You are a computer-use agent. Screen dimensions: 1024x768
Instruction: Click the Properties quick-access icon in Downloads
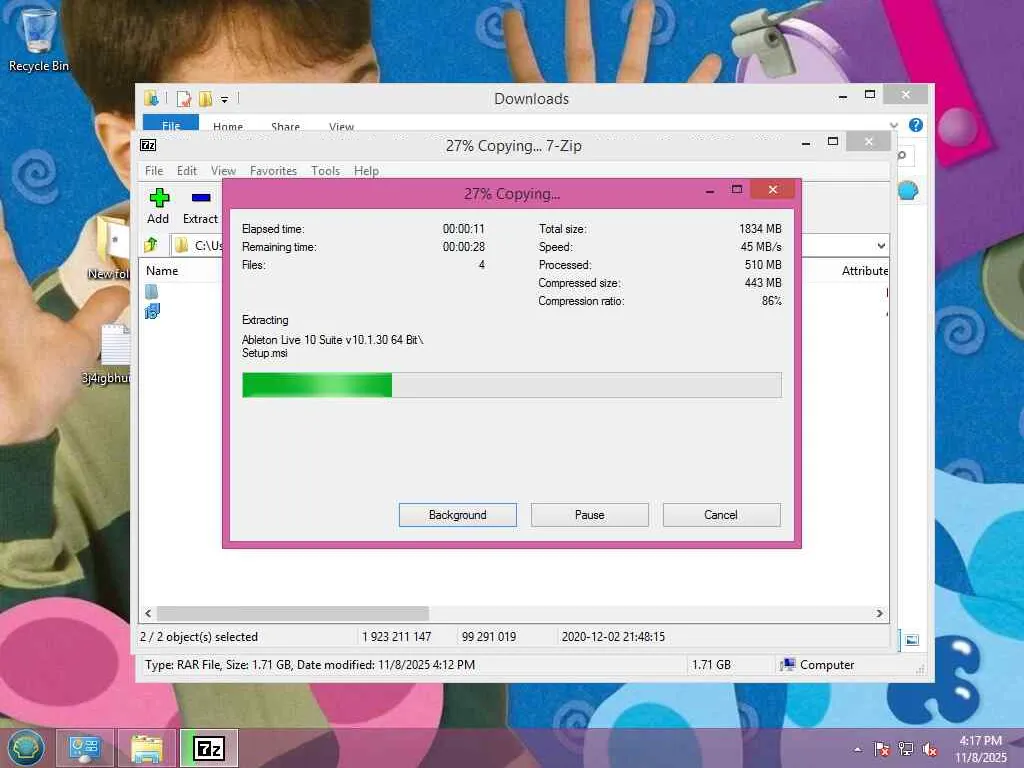[184, 99]
